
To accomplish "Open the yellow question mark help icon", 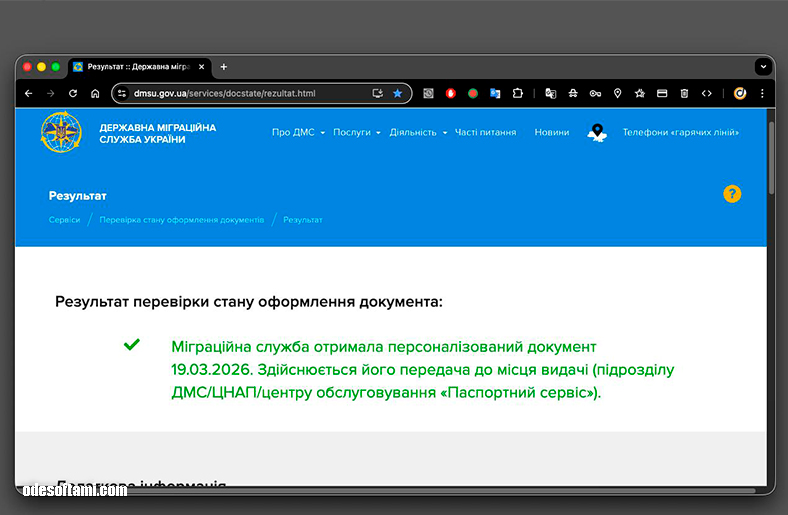I will point(732,194).
